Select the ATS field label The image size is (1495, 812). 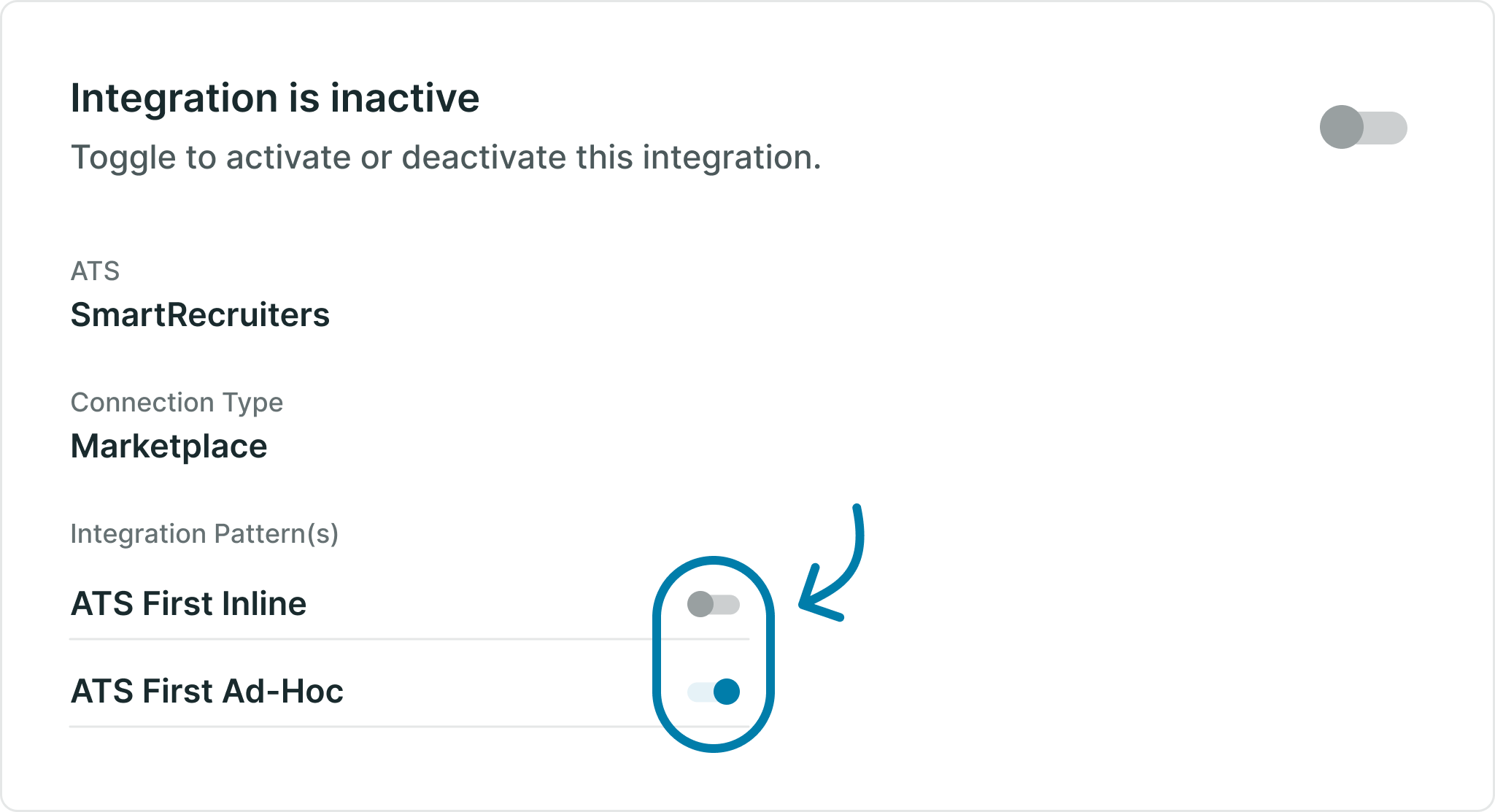[95, 271]
